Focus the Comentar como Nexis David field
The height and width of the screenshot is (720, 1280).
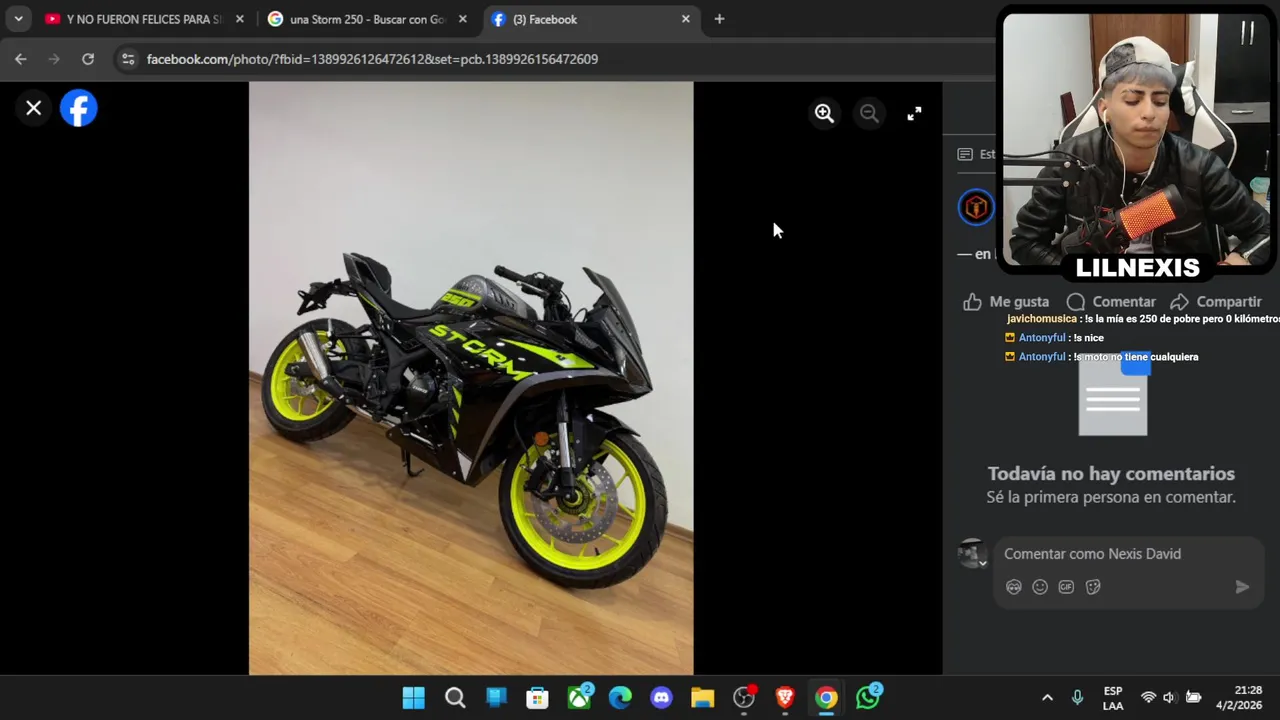coord(1128,554)
